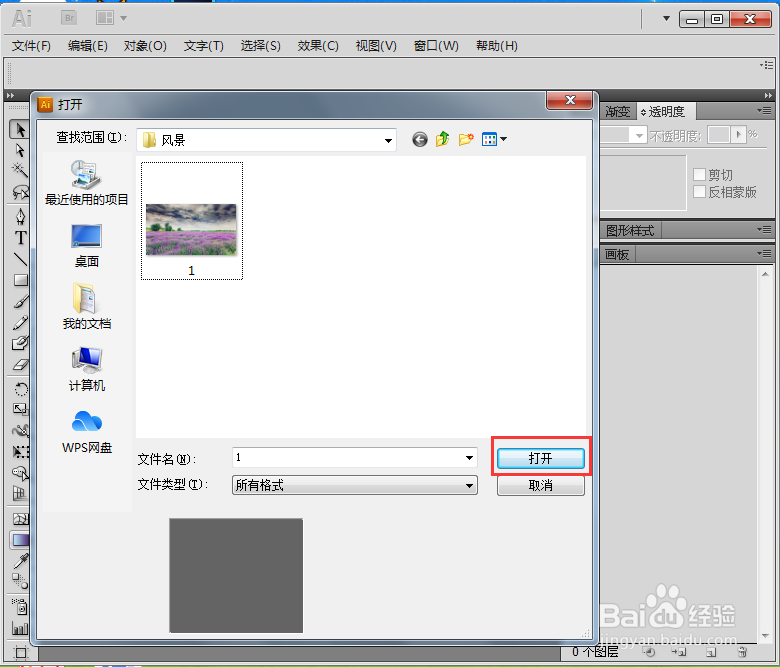Select the Scale tool
Screen dimensions: 780x667
[x=20, y=409]
